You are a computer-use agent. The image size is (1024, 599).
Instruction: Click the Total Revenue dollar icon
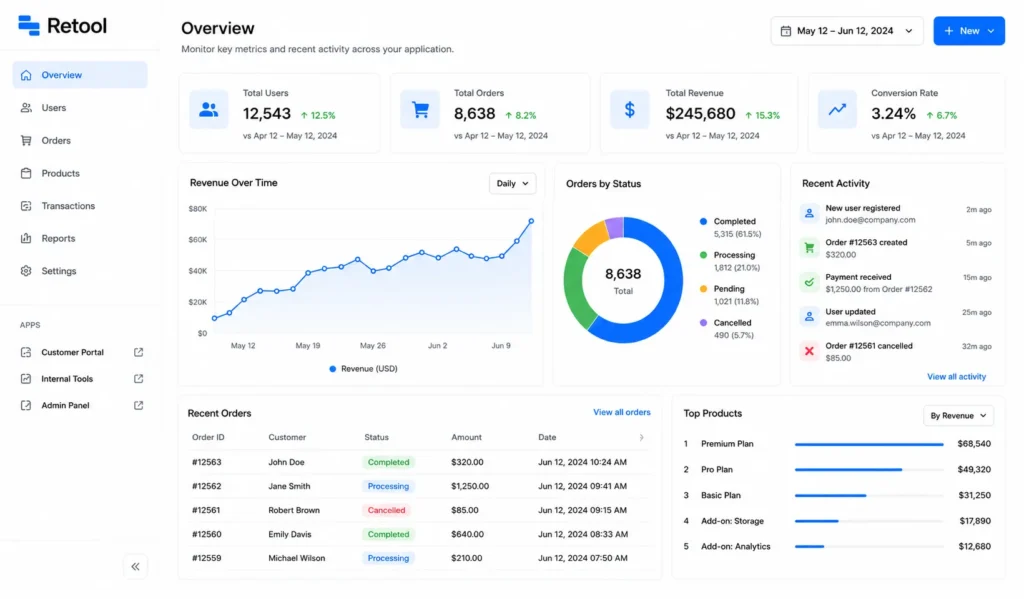click(x=630, y=110)
